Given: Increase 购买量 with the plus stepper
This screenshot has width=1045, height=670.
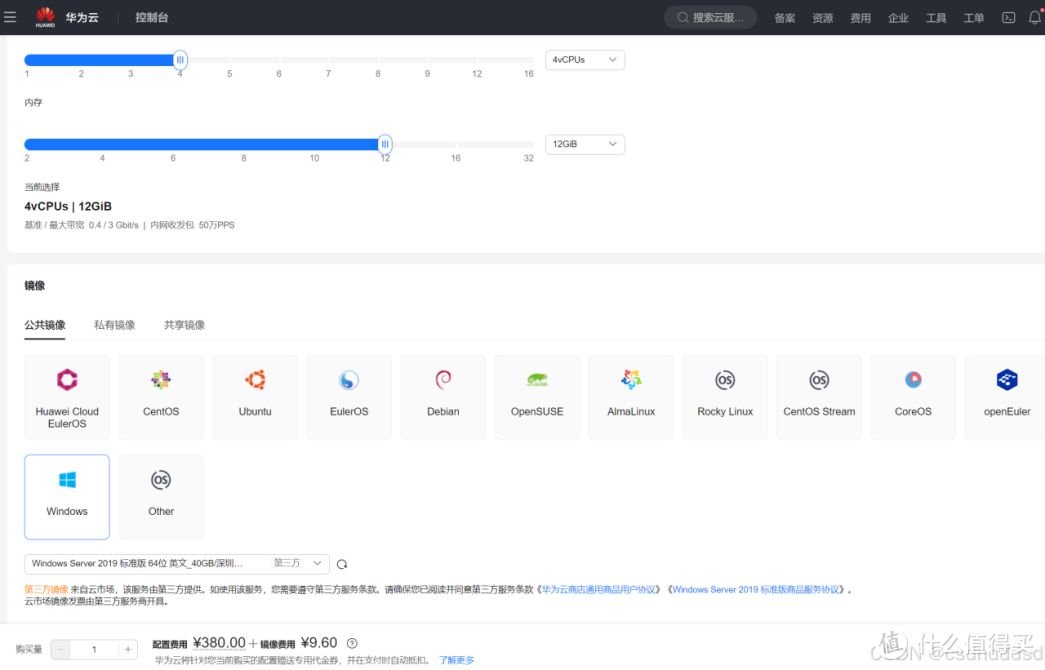Looking at the screenshot, I should (127, 648).
